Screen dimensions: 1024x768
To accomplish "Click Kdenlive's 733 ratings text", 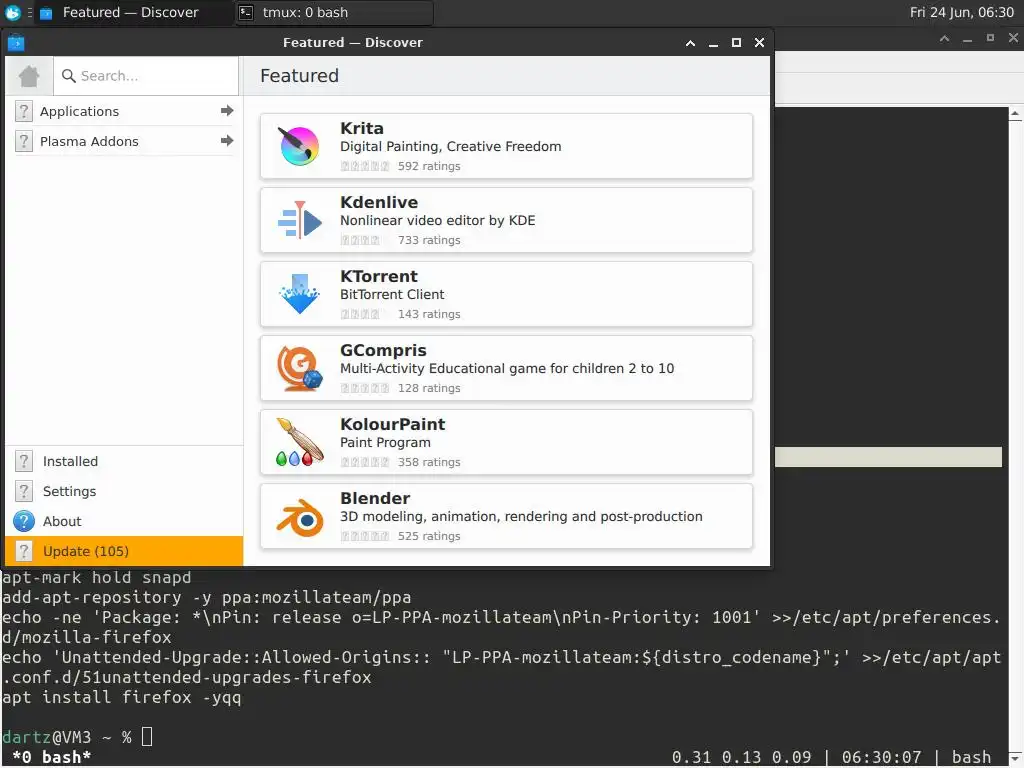I will tap(429, 240).
